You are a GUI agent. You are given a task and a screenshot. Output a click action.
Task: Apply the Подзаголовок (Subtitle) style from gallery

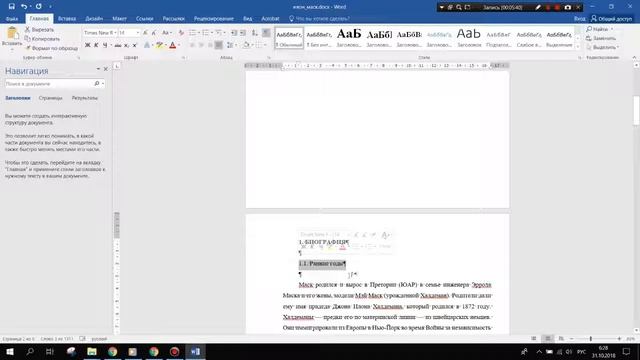[x=499, y=38]
